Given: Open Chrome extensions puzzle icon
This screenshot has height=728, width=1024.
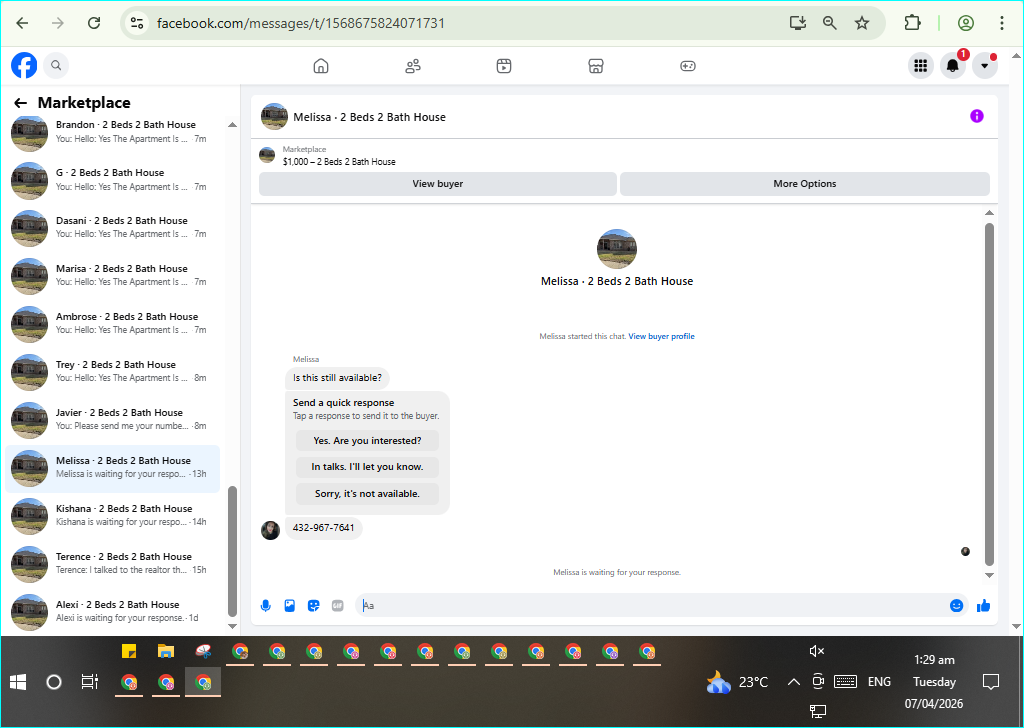Looking at the screenshot, I should [x=912, y=23].
